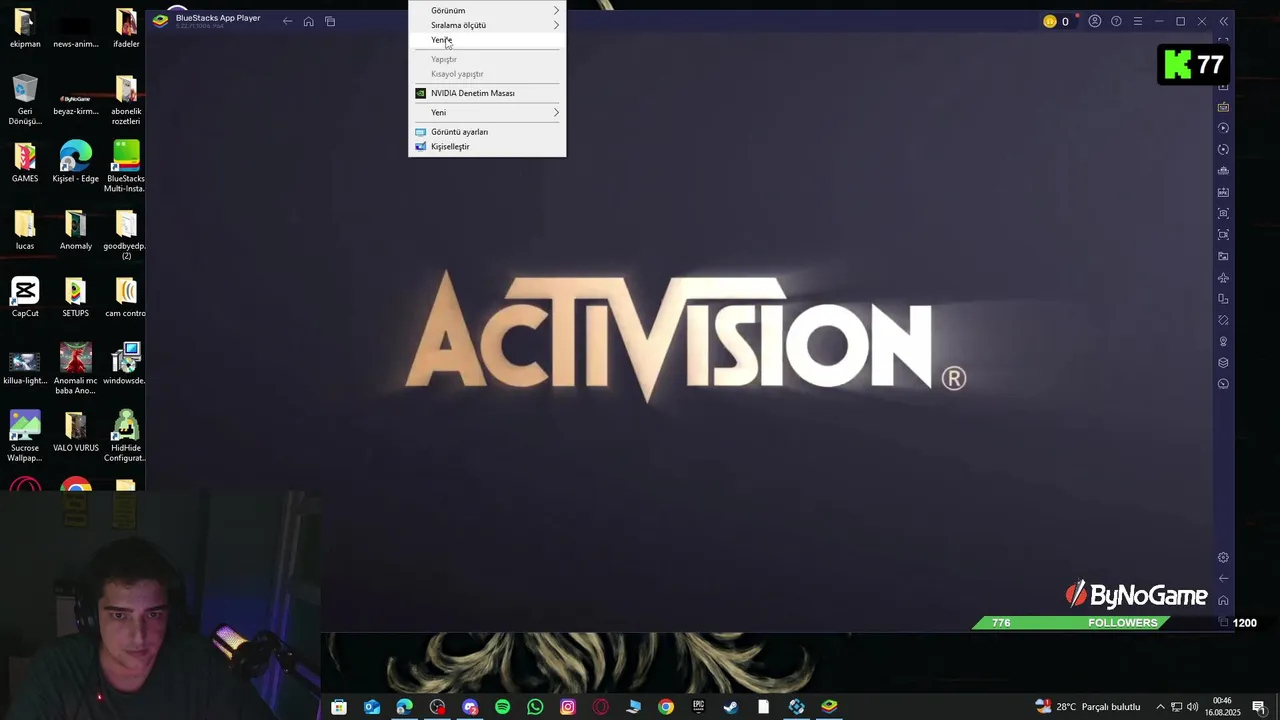Collapse the BlueStacks side toolbar
This screenshot has width=1280, height=720.
(x=1223, y=21)
